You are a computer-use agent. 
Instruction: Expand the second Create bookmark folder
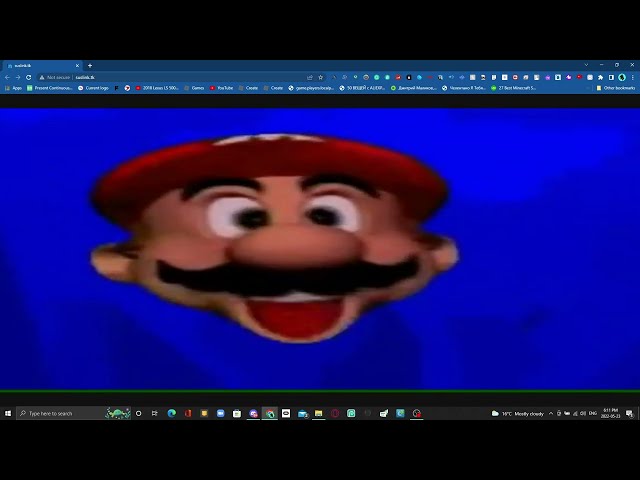point(273,88)
